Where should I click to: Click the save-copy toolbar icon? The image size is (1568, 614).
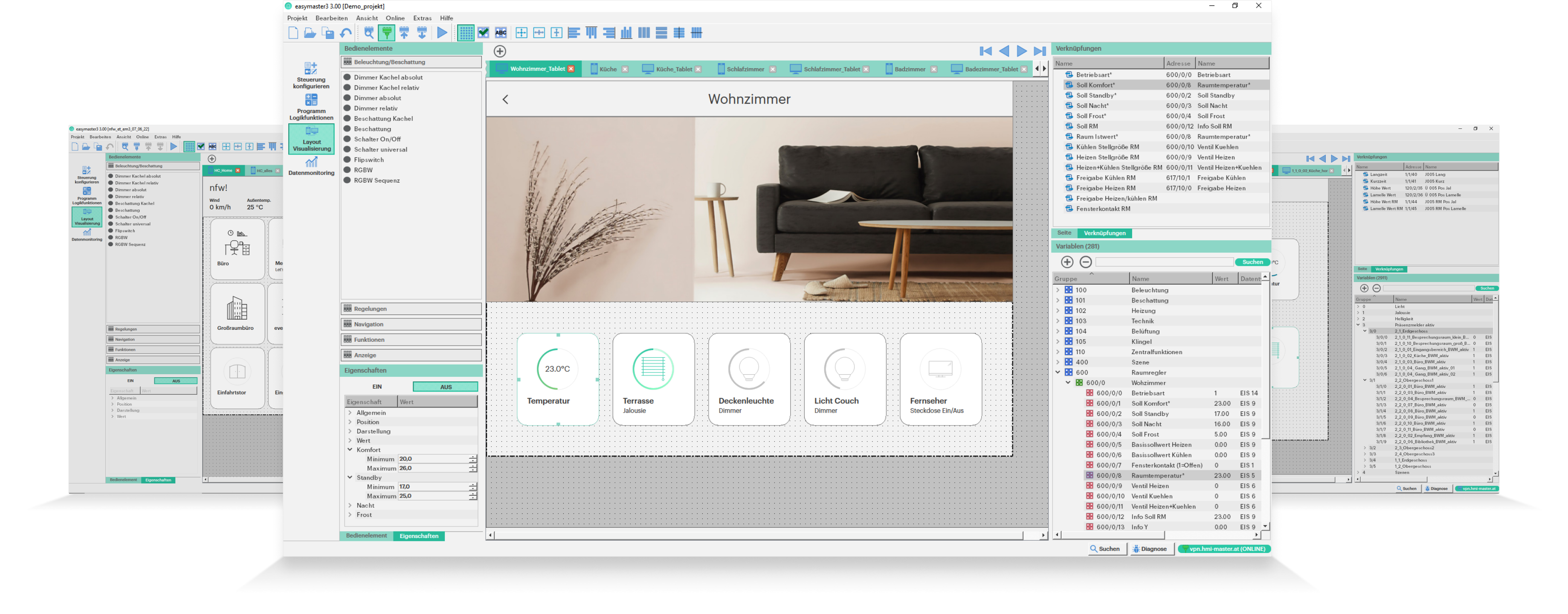coord(328,33)
